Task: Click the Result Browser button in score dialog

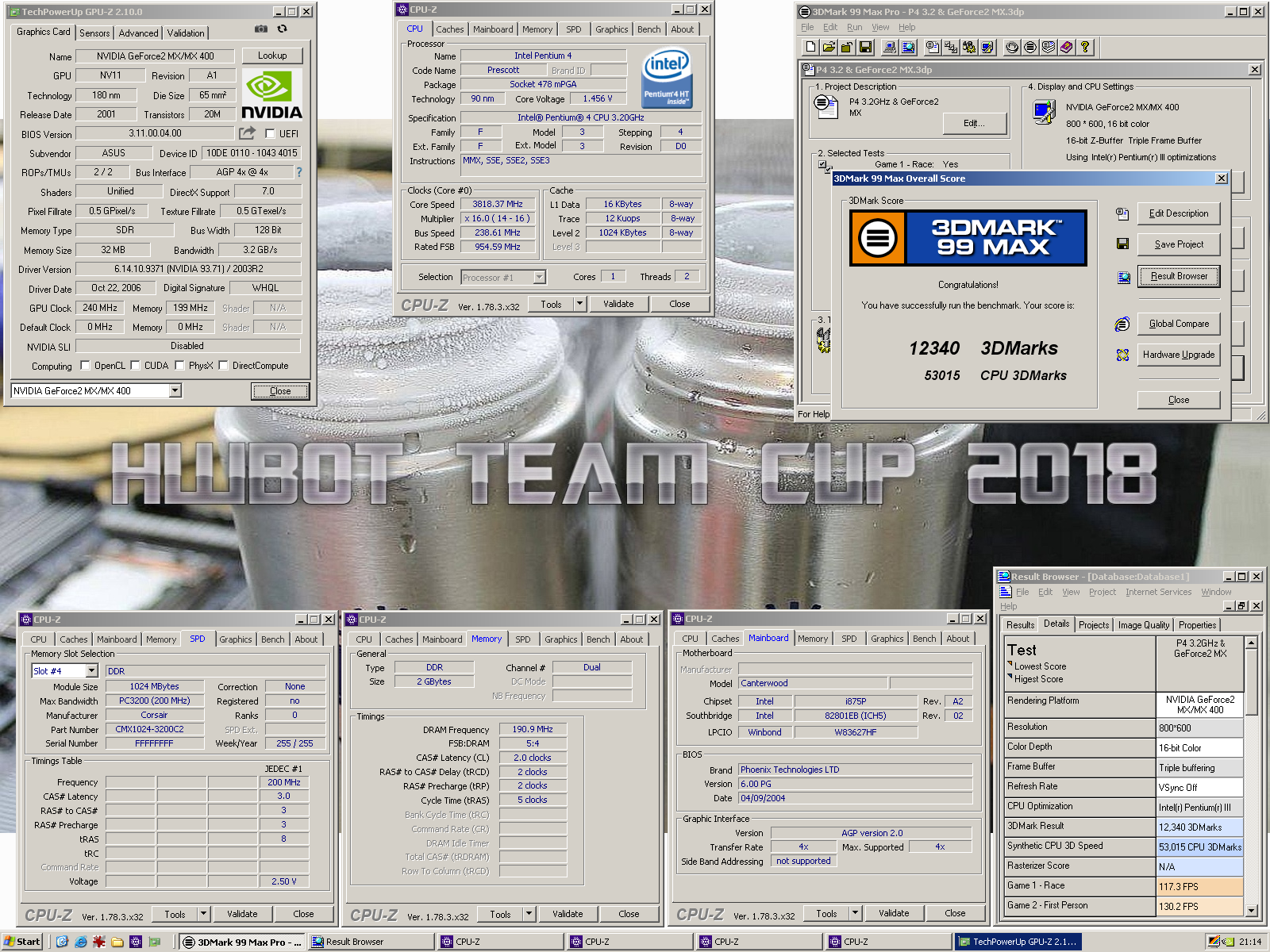Action: point(1179,276)
